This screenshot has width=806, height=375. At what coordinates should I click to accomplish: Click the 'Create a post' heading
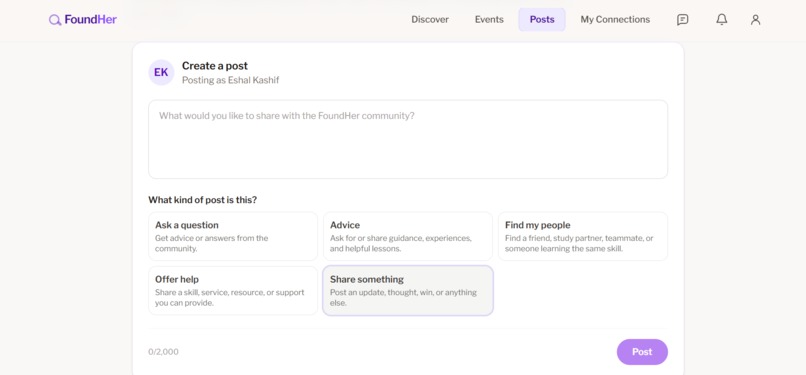click(215, 66)
